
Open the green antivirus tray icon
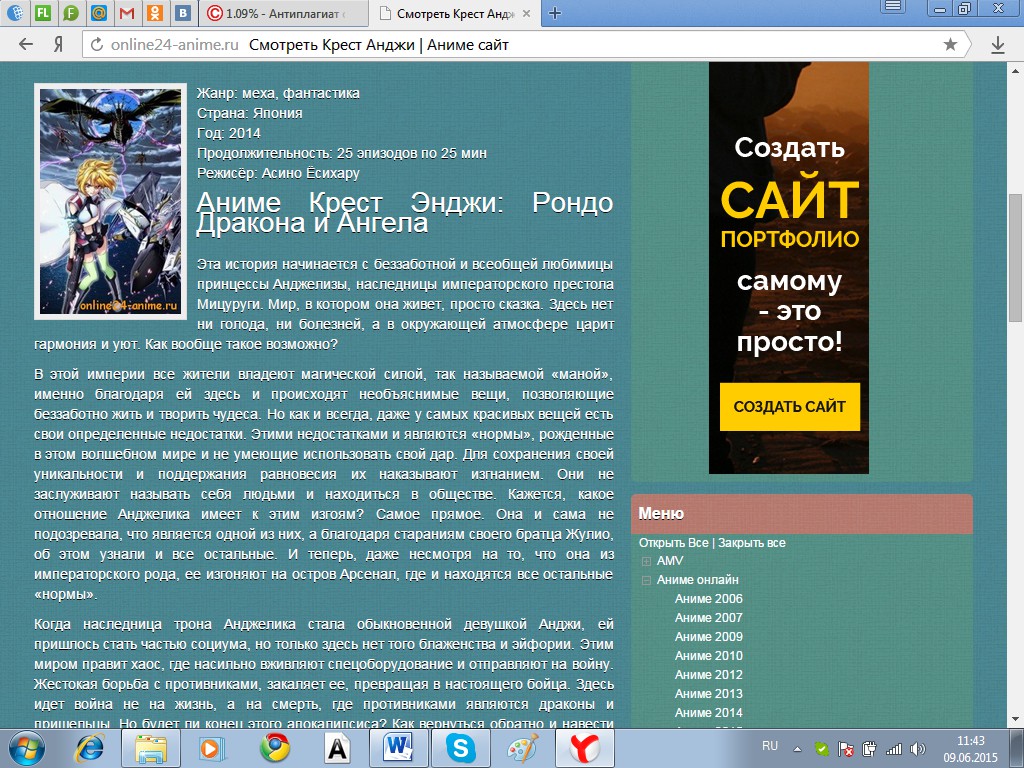(822, 749)
